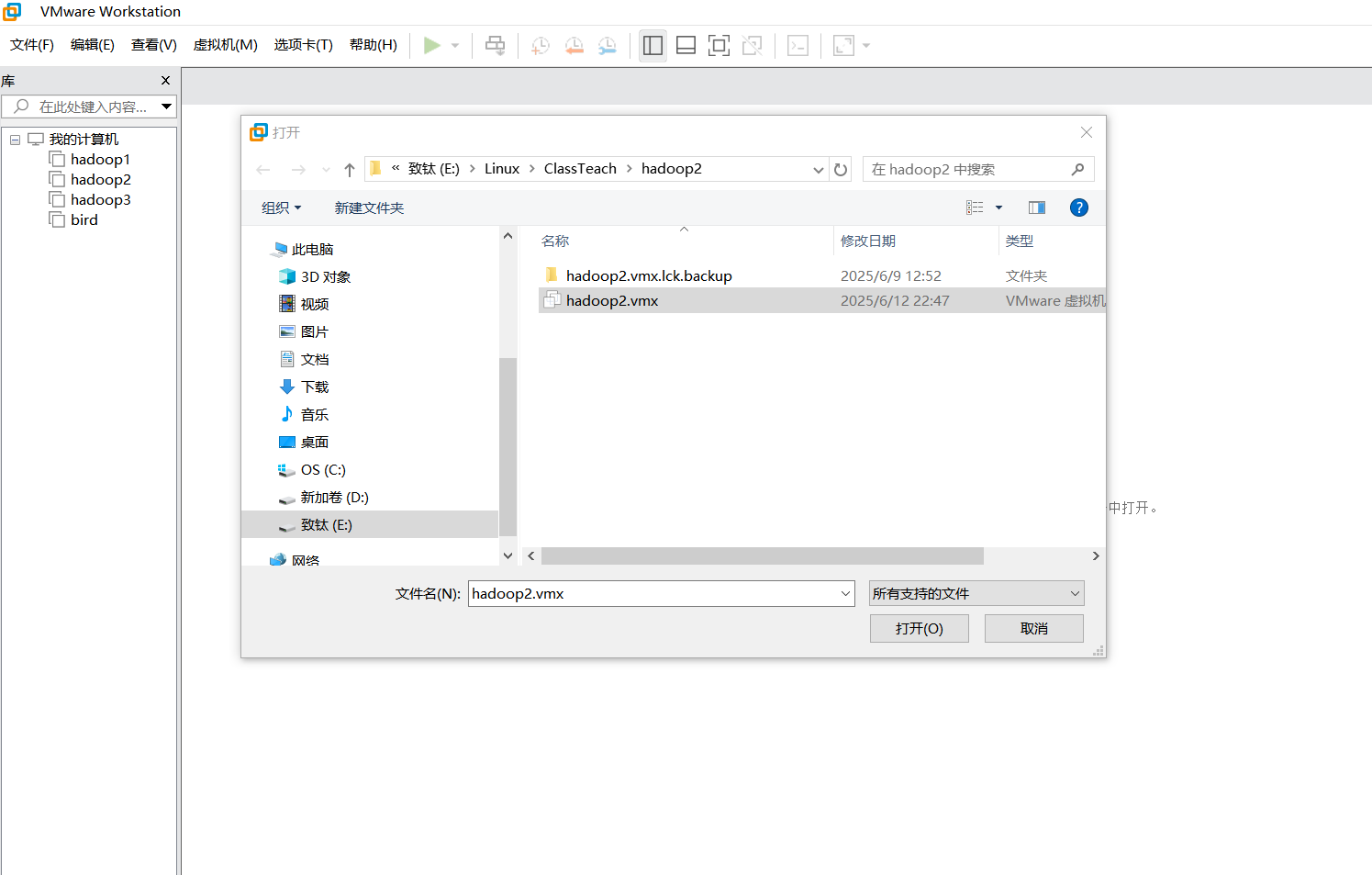Close the 库 library panel
The width and height of the screenshot is (1372, 875).
pyautogui.click(x=166, y=81)
